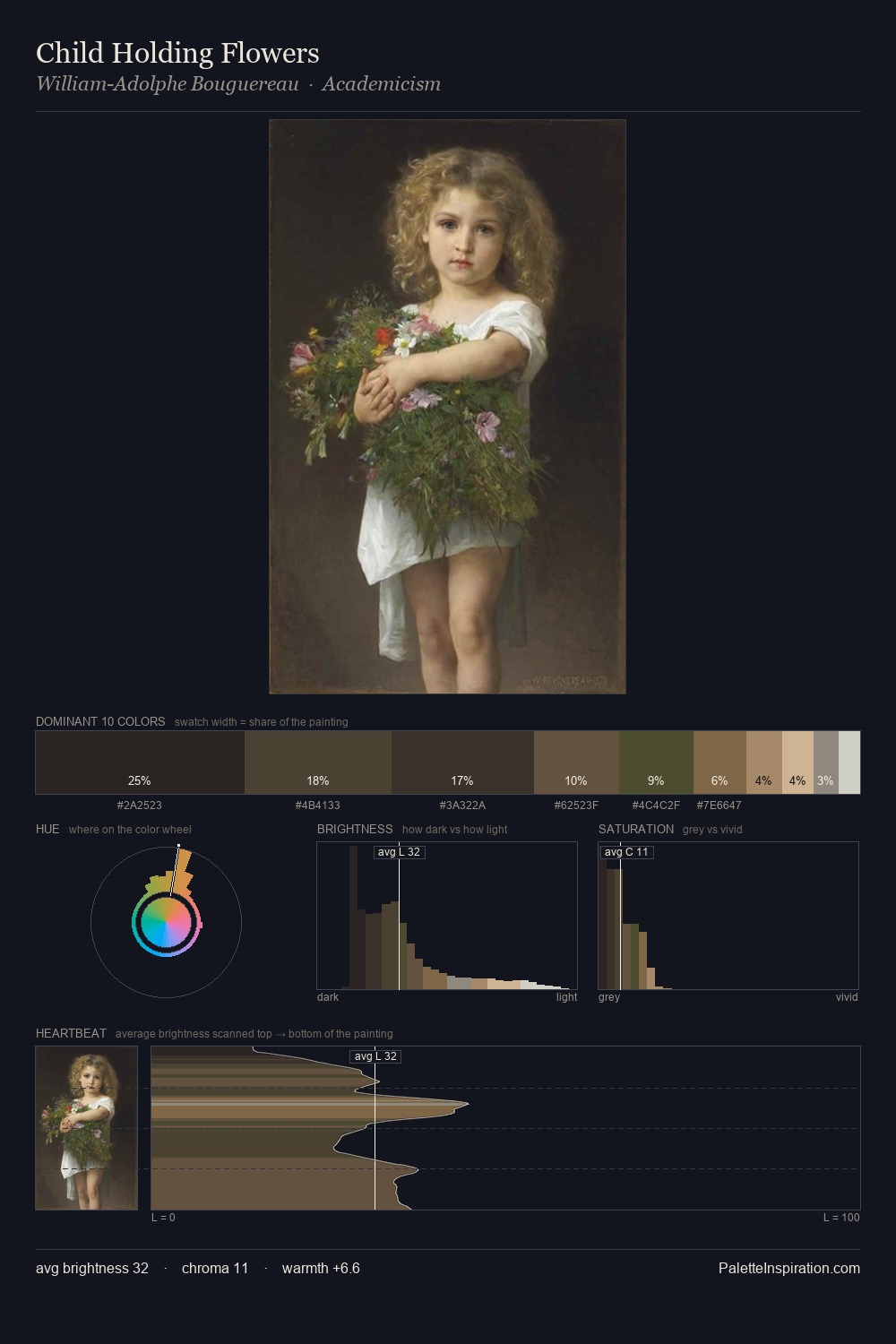This screenshot has height=1344, width=896.
Task: Click hex code '#2A2523'
Action: click(x=140, y=806)
